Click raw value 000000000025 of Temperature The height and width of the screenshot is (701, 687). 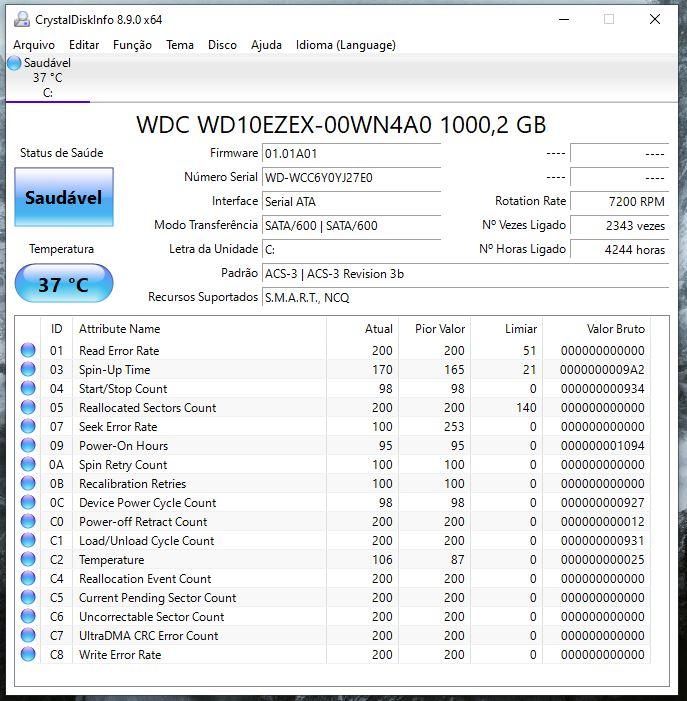(x=602, y=560)
